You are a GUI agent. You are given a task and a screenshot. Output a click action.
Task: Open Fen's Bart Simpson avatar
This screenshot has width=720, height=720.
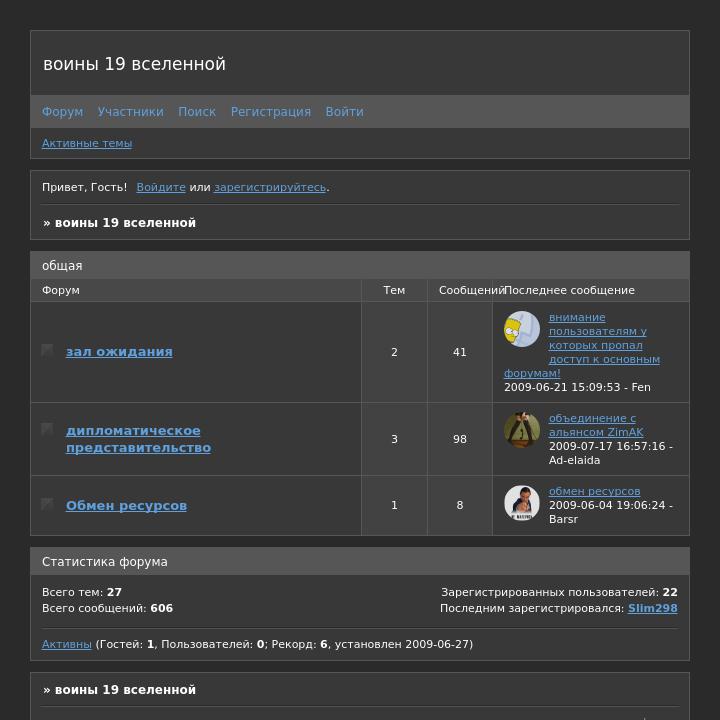click(522, 329)
